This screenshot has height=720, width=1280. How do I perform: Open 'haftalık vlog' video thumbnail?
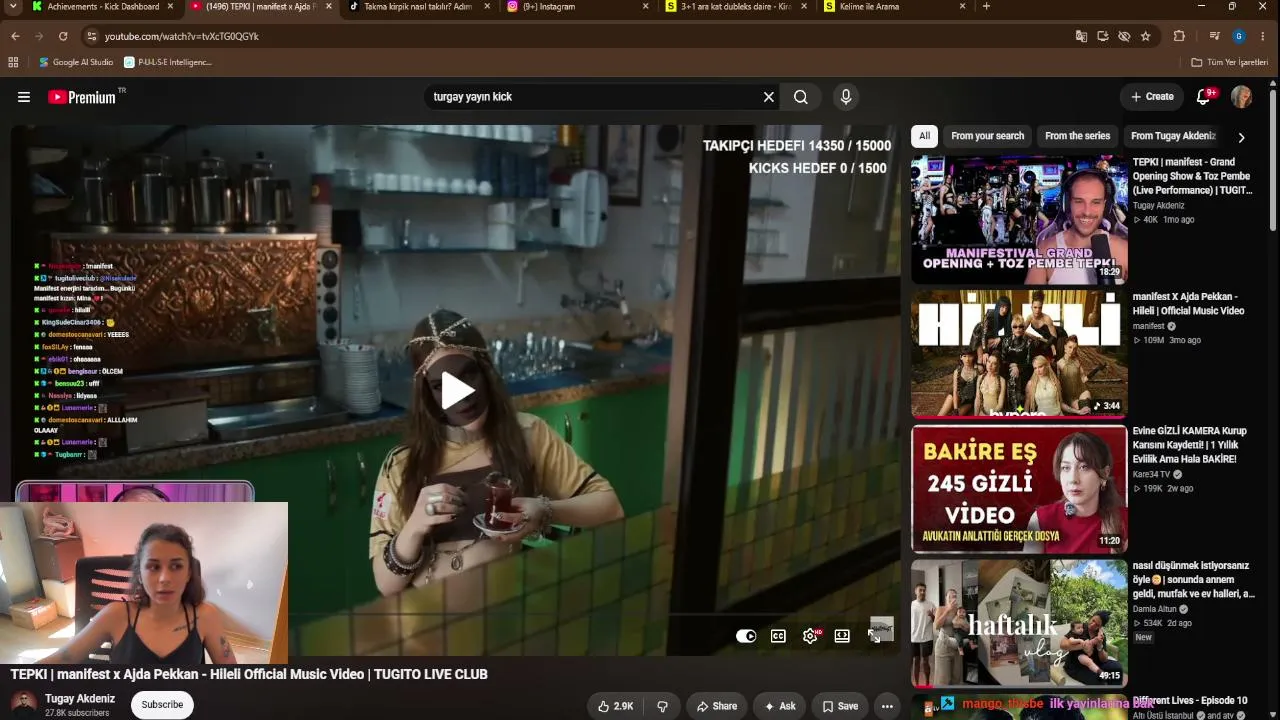[1019, 623]
